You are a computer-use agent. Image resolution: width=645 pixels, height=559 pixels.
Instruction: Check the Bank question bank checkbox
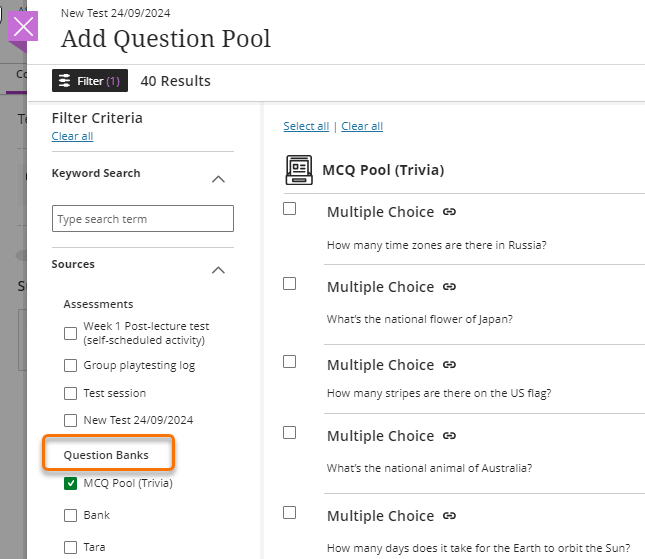coord(70,516)
